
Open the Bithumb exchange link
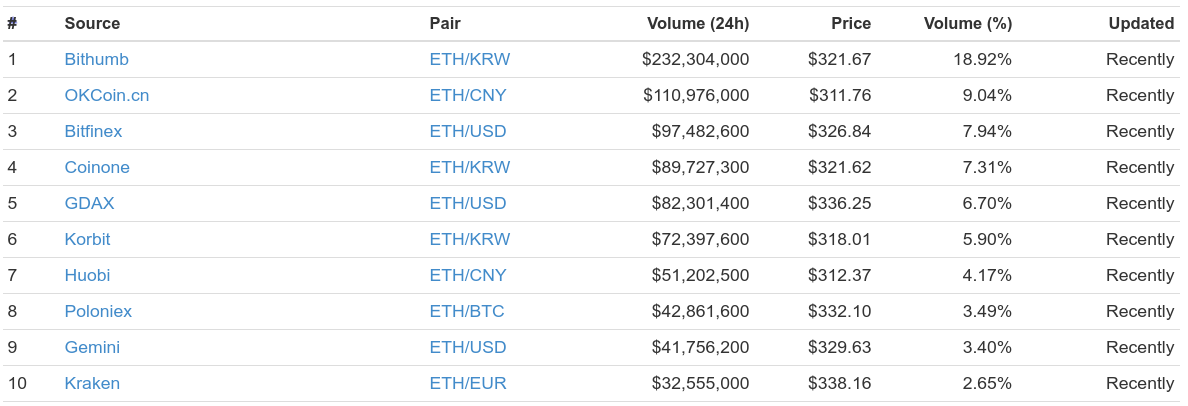[96, 59]
